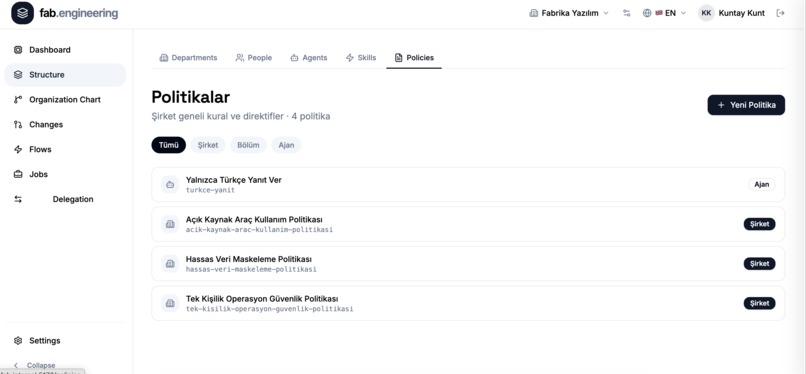Click the sliders preferences icon in the header

[x=626, y=13]
